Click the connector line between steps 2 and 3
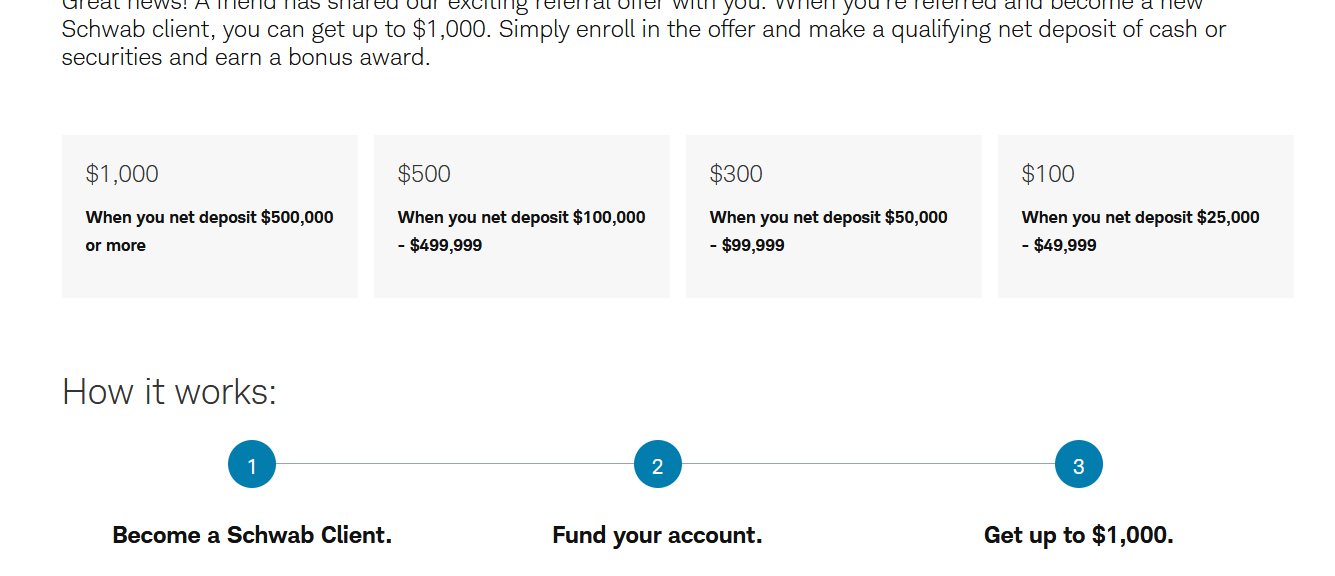 click(868, 464)
